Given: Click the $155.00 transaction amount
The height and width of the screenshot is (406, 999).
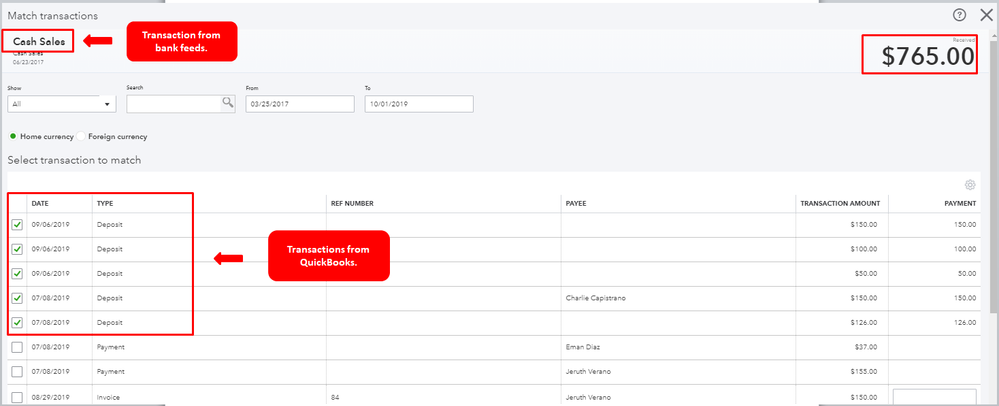Looking at the screenshot, I should tap(865, 372).
